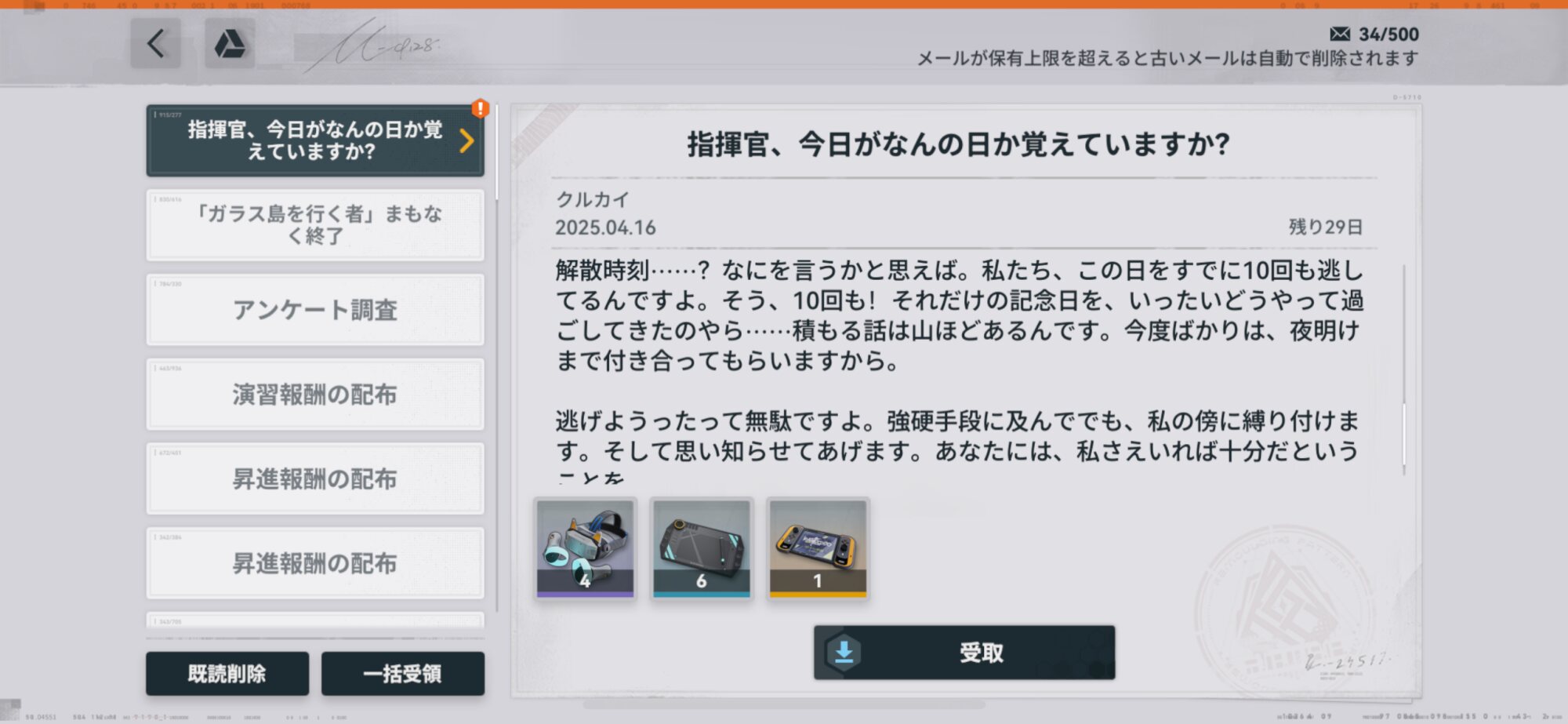Click the envelope mail count icon
Viewport: 1568px width, 724px height.
[x=1340, y=34]
